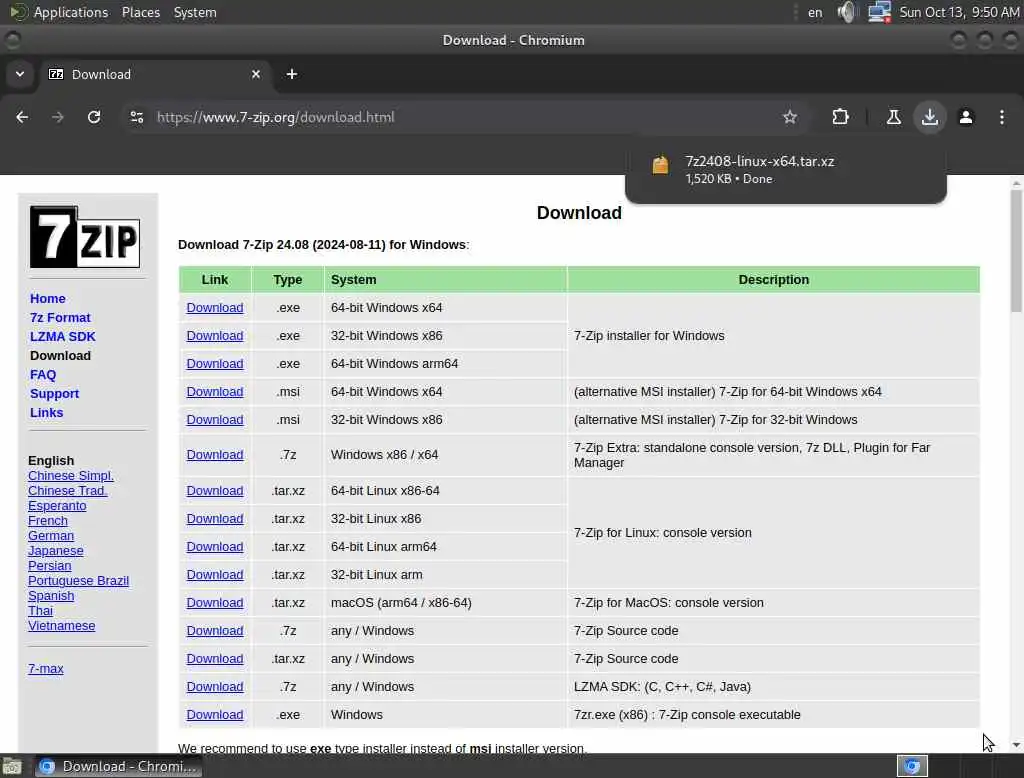The height and width of the screenshot is (778, 1024).
Task: Toggle the Downloads toolbar icon
Action: point(929,118)
